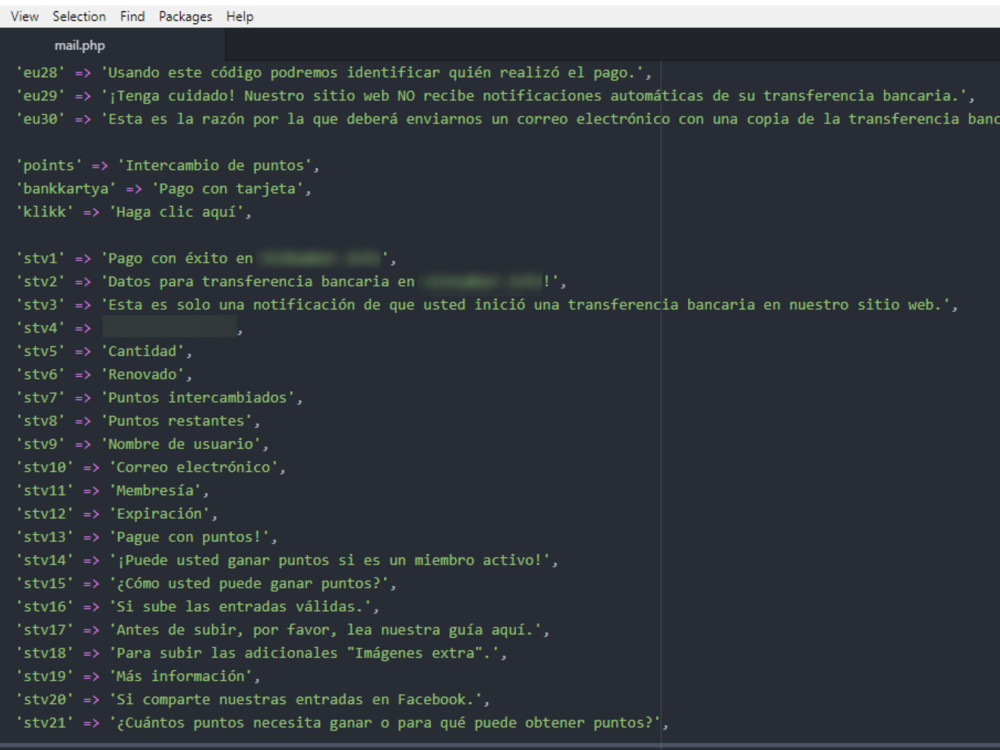The image size is (1000, 750).
Task: Click the 'Expiración' value
Action: pyautogui.click(x=159, y=514)
